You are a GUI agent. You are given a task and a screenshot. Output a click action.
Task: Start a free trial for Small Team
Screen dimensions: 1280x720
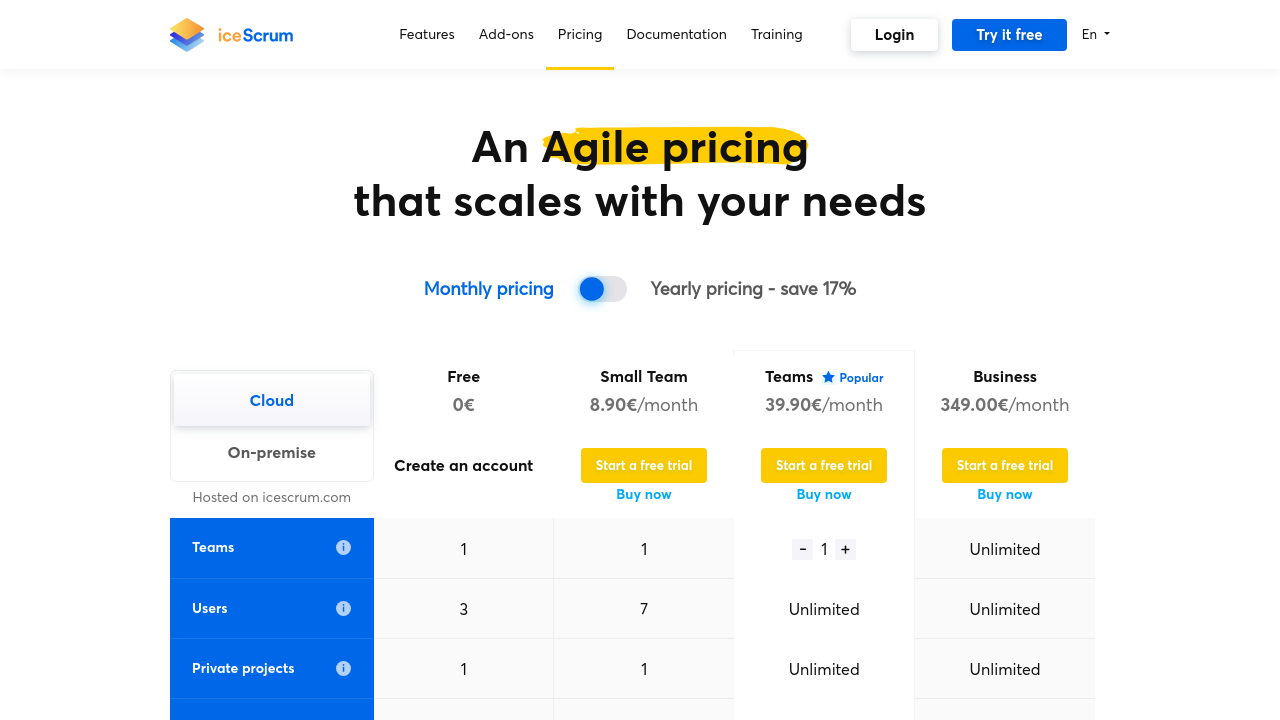(644, 465)
